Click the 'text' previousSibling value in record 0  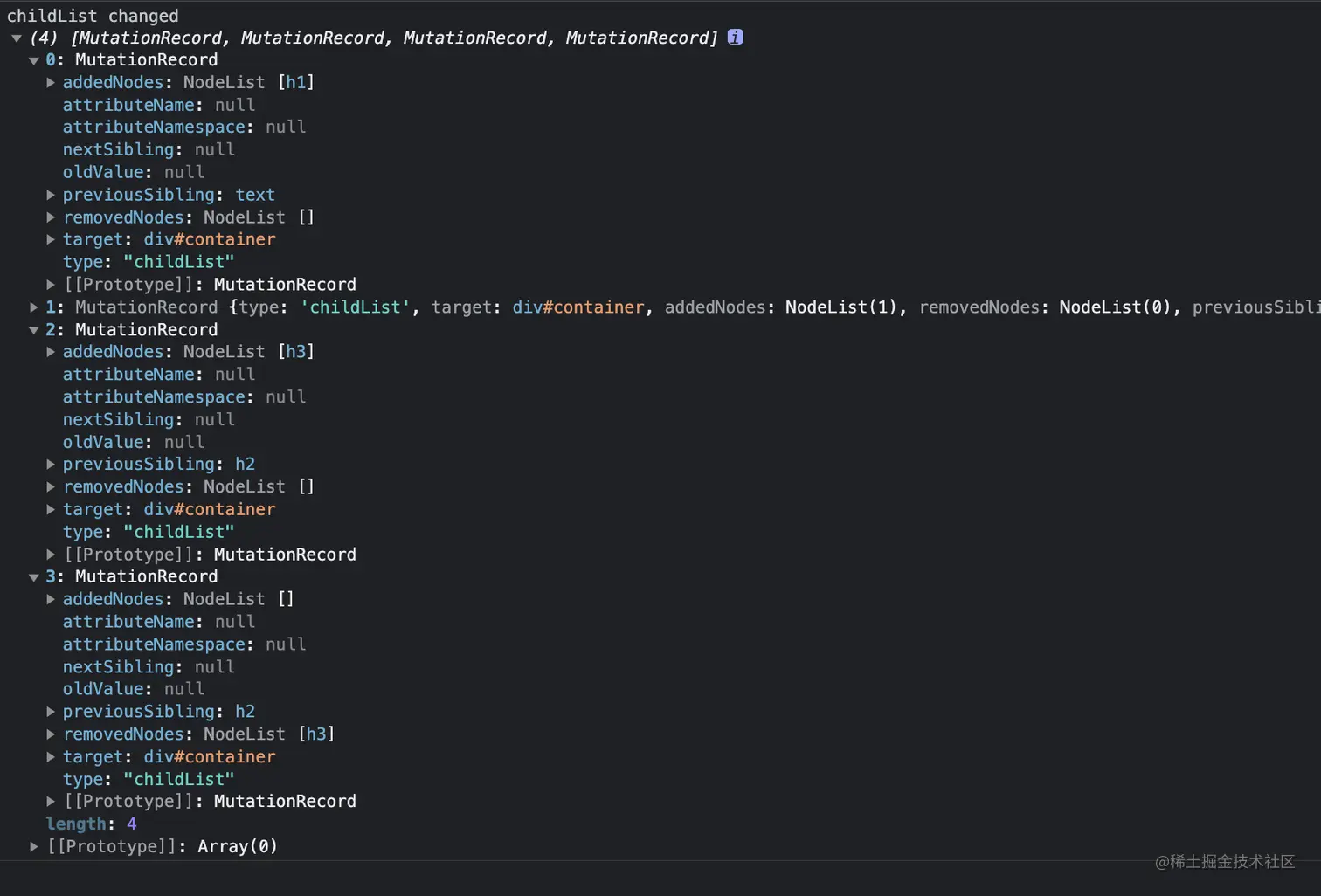tap(255, 195)
